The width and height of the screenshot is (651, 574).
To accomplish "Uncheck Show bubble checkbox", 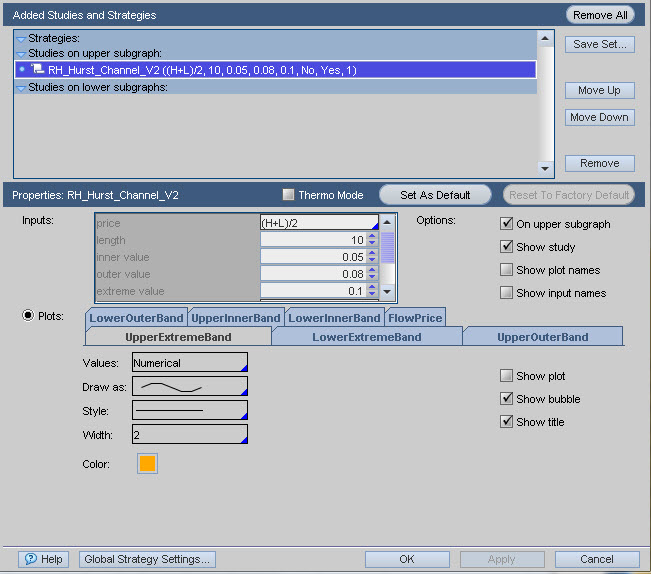I will pos(506,398).
